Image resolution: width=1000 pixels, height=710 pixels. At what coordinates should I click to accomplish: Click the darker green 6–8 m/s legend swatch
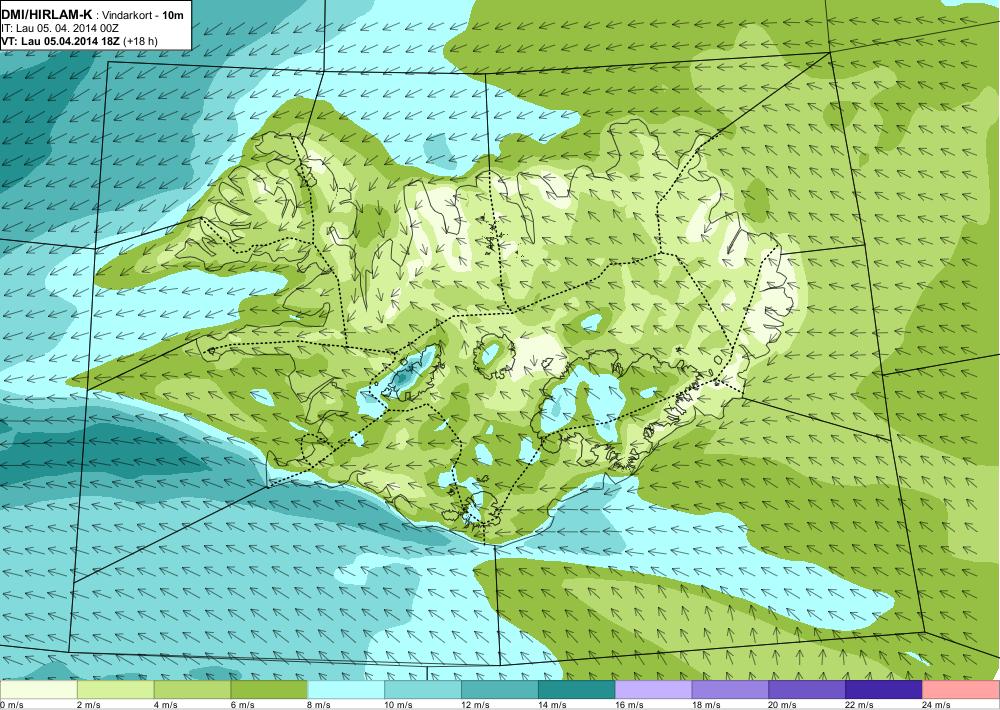click(269, 690)
